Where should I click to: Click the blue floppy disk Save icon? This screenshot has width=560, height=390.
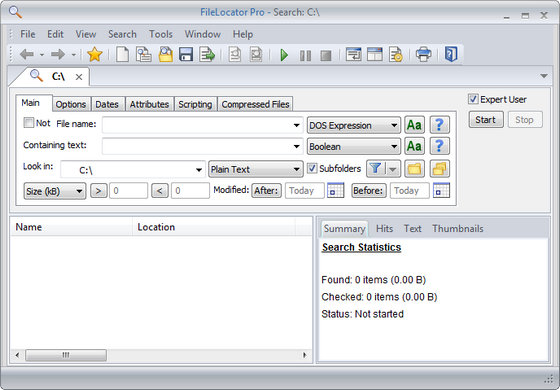tap(186, 55)
